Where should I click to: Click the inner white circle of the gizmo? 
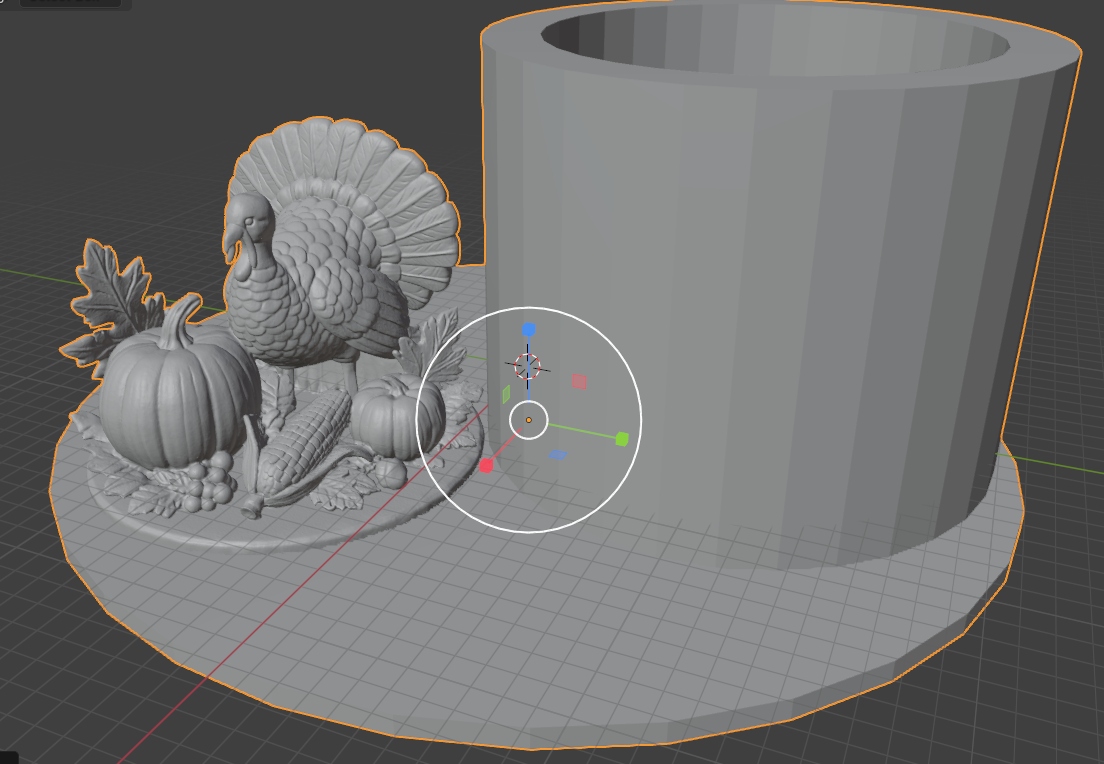click(529, 420)
